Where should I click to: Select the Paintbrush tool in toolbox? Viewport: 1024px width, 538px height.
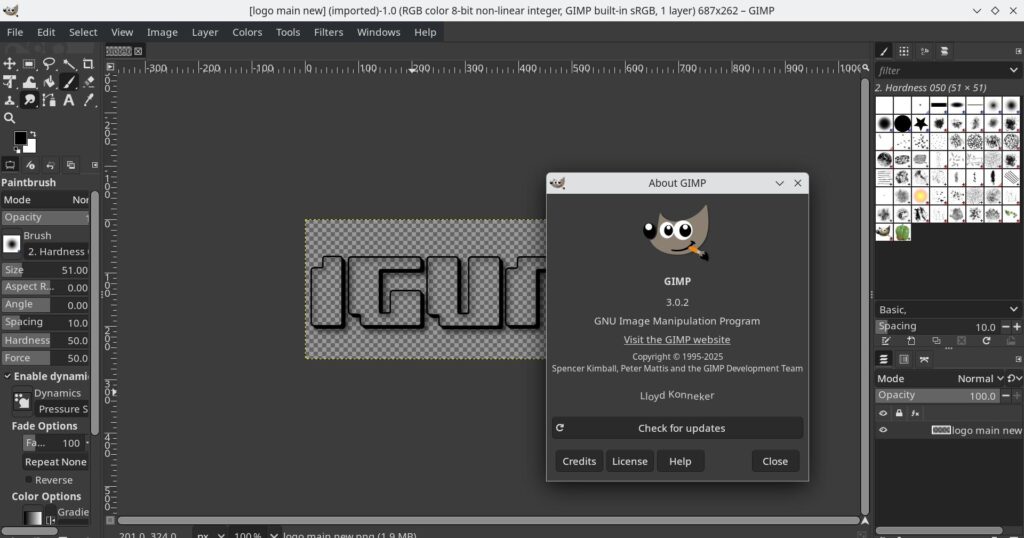coord(69,82)
